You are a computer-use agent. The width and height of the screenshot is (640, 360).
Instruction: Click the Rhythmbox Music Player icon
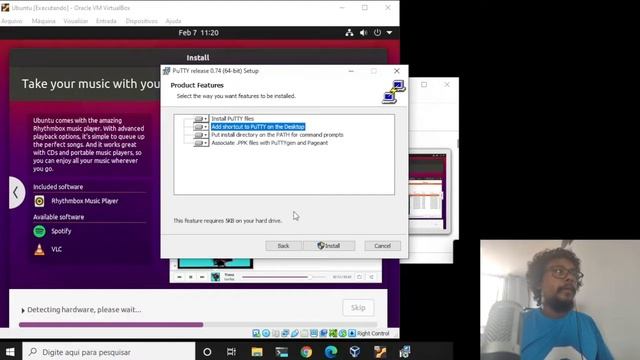[39, 201]
